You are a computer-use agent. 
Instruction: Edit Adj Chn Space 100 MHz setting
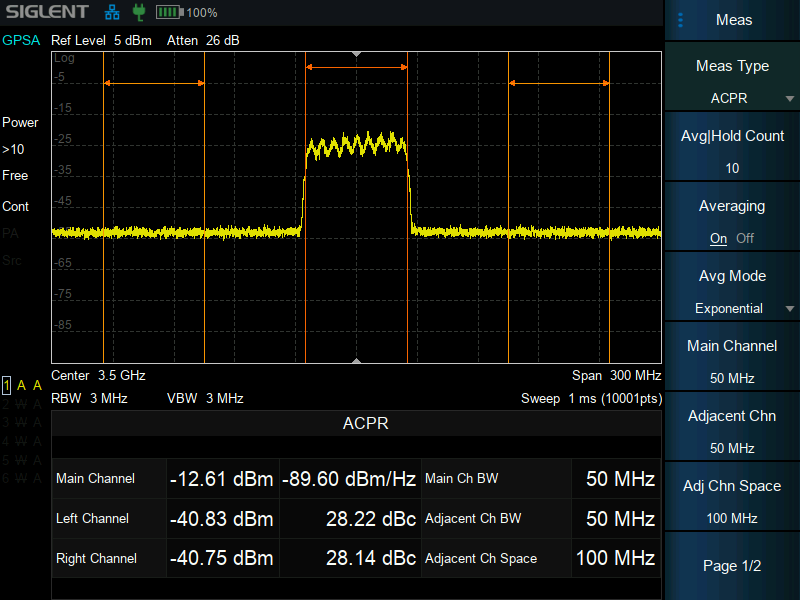click(x=732, y=496)
